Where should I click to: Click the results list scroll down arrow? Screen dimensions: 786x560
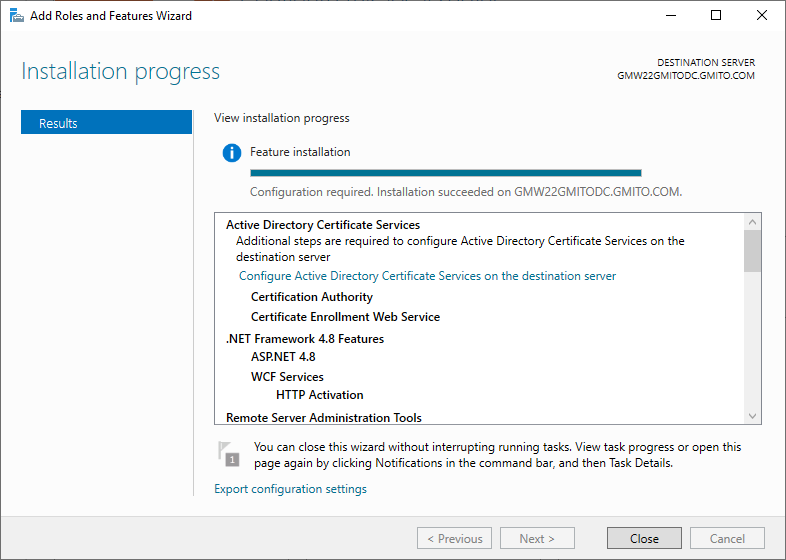pos(752,416)
